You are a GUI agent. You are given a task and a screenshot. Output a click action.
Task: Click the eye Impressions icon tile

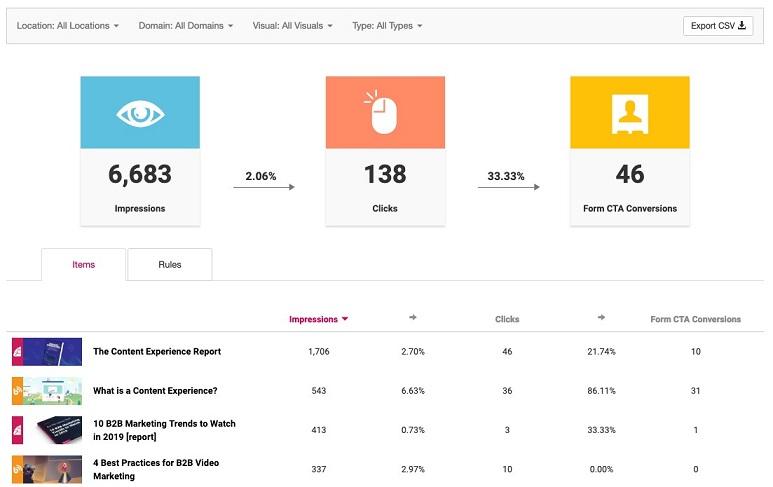pyautogui.click(x=140, y=113)
